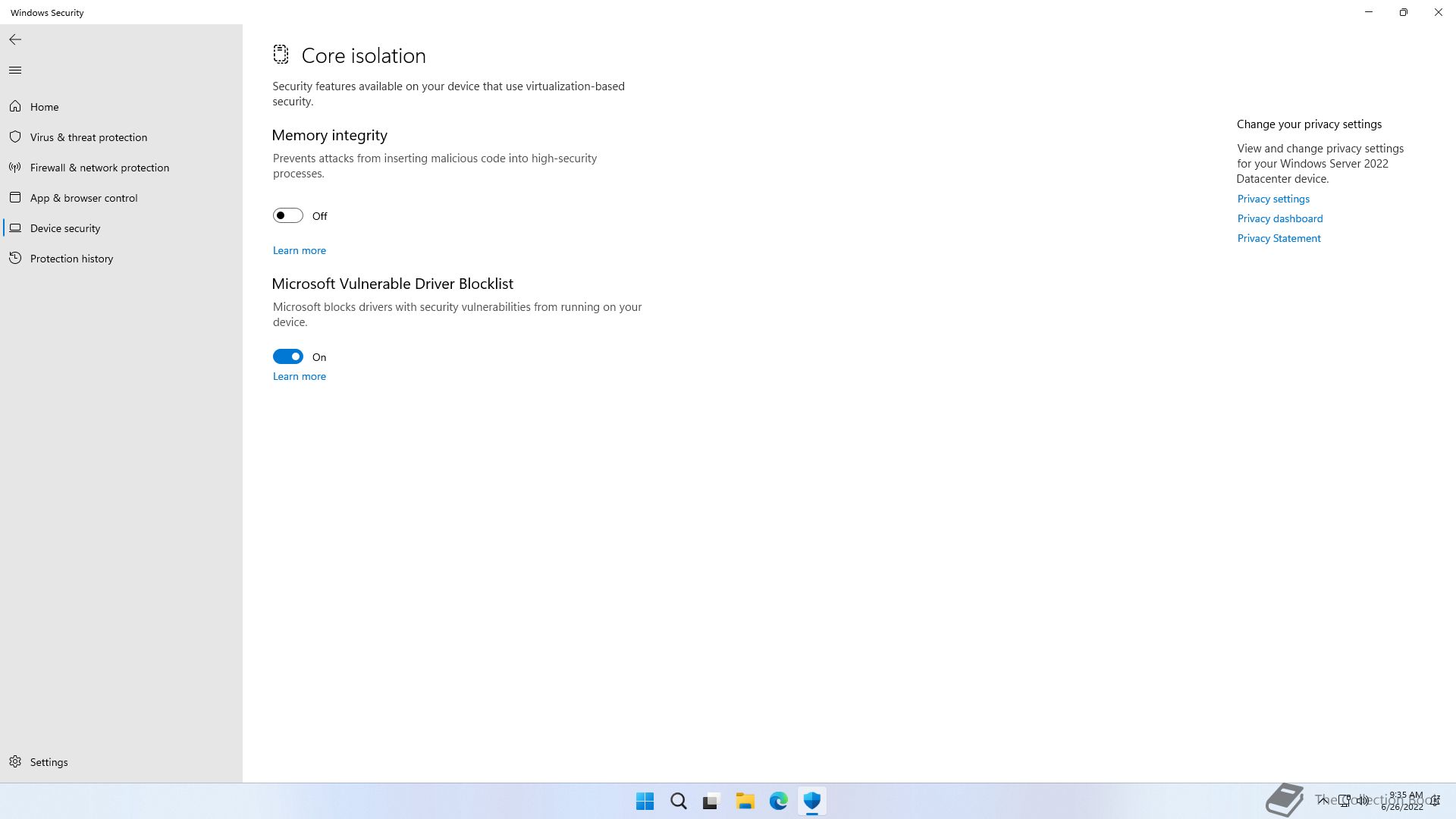The width and height of the screenshot is (1456, 819).
Task: Turn on Memory integrity toggle
Action: coord(288,216)
